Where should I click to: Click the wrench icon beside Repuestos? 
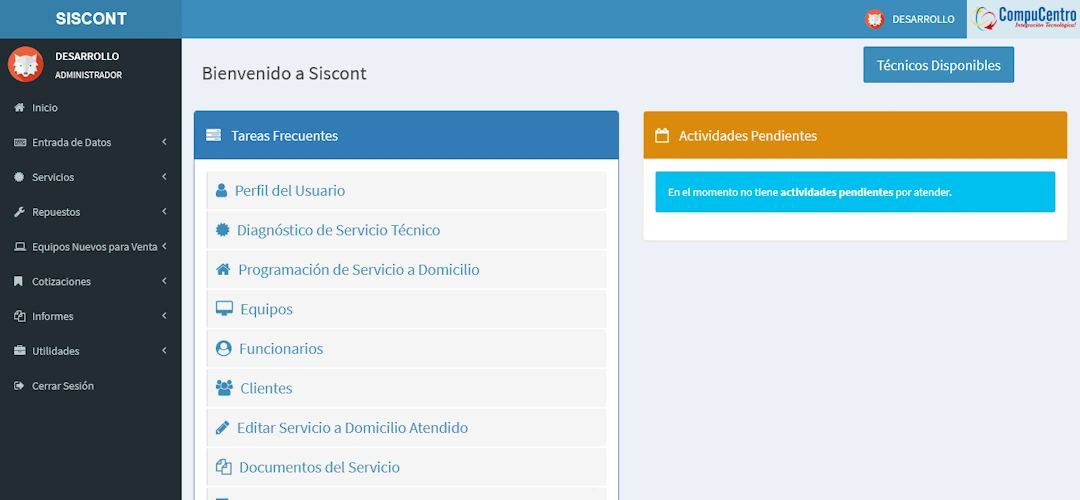click(19, 212)
